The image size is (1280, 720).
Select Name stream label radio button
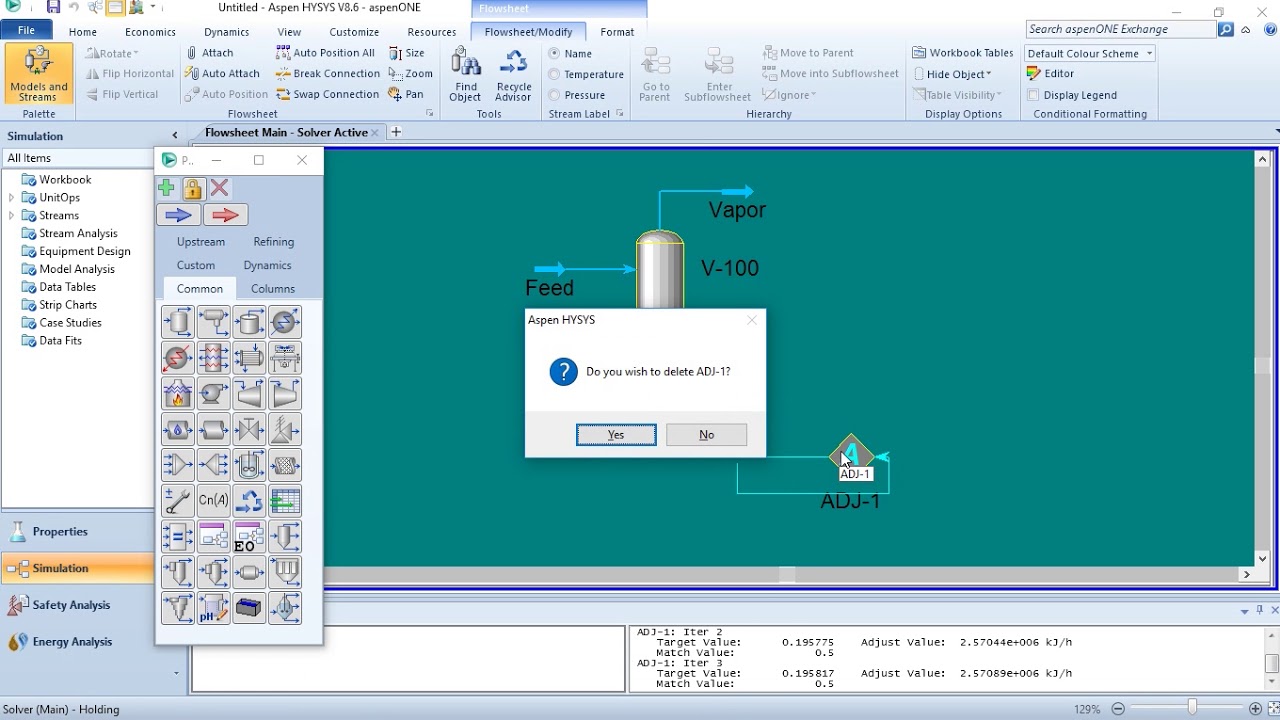pyautogui.click(x=554, y=53)
